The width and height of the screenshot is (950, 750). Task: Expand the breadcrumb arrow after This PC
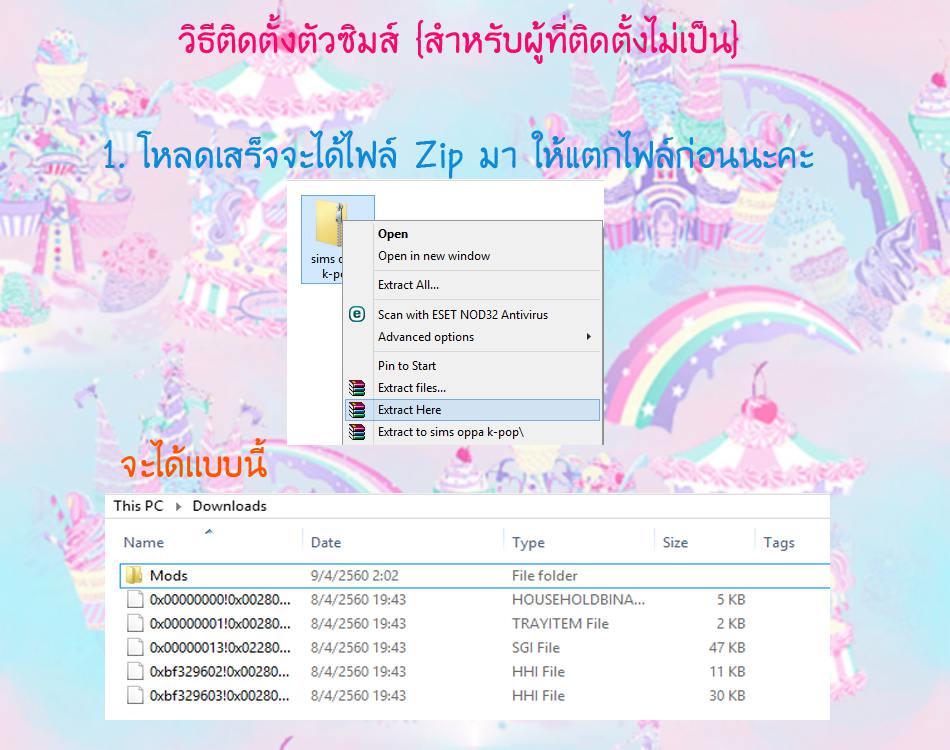pyautogui.click(x=178, y=506)
